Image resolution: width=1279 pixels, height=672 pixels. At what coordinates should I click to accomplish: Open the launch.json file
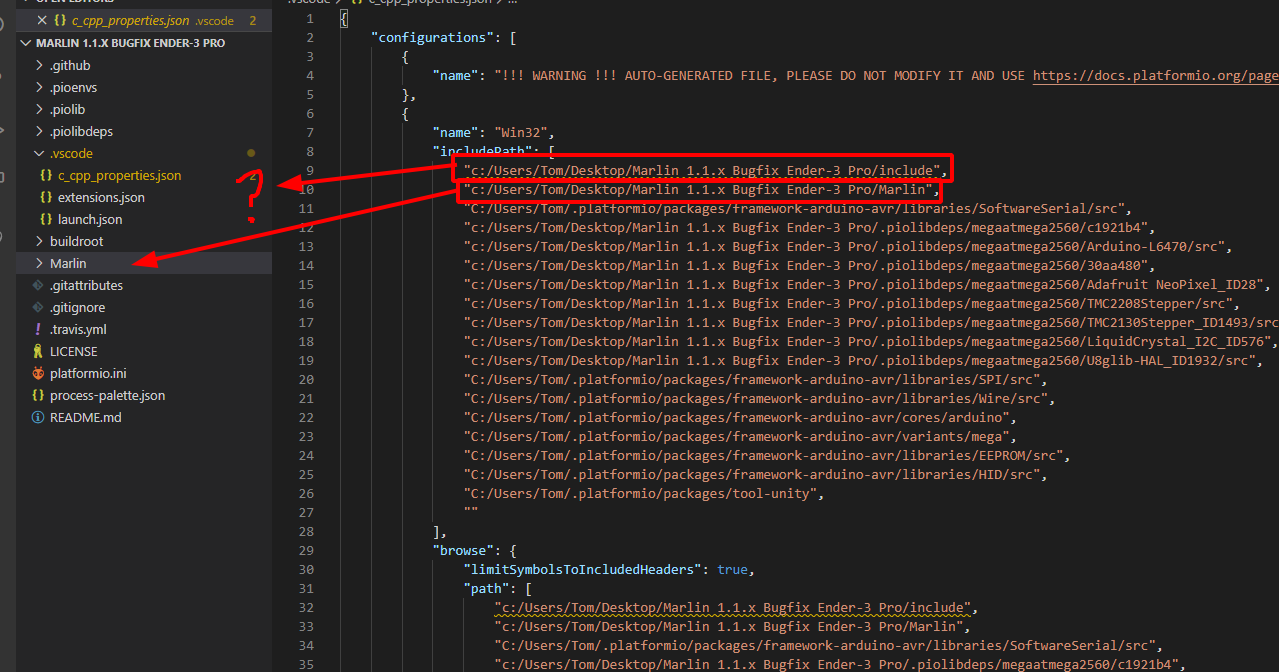click(x=90, y=219)
